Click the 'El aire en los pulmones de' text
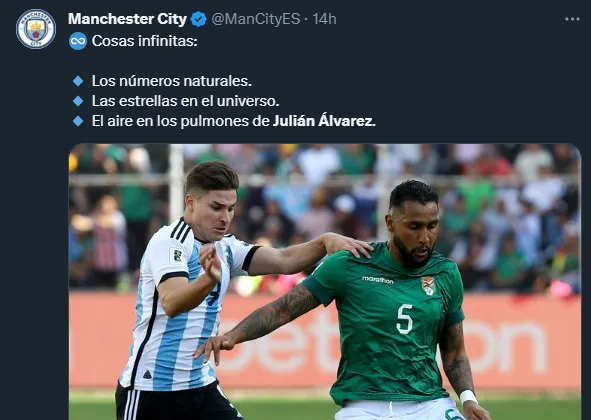This screenshot has width=591, height=420. tap(181, 121)
